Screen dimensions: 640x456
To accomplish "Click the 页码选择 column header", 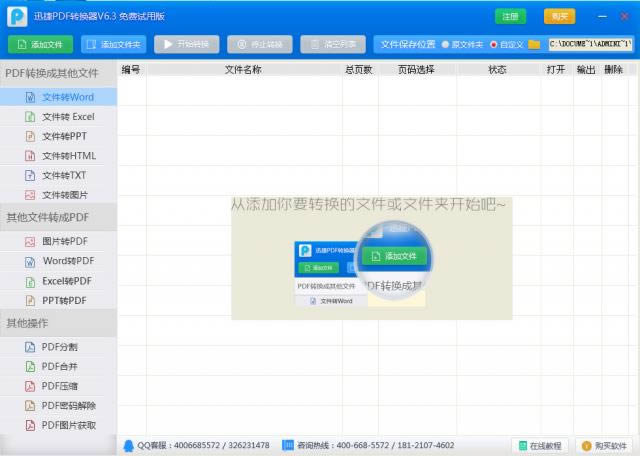I will 417,70.
